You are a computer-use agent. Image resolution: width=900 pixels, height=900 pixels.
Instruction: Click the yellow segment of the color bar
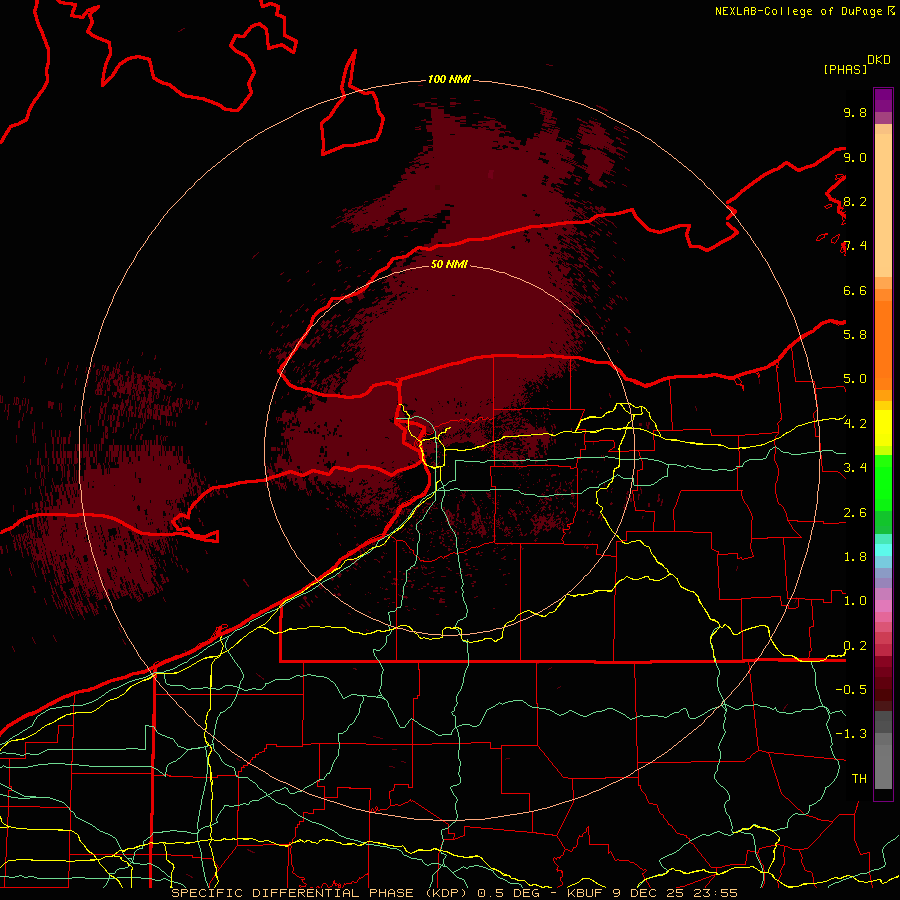(883, 428)
